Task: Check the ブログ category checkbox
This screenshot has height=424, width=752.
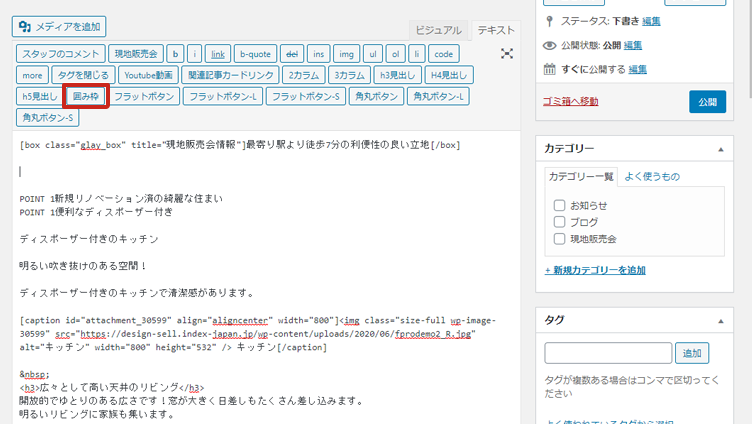Action: tap(560, 222)
